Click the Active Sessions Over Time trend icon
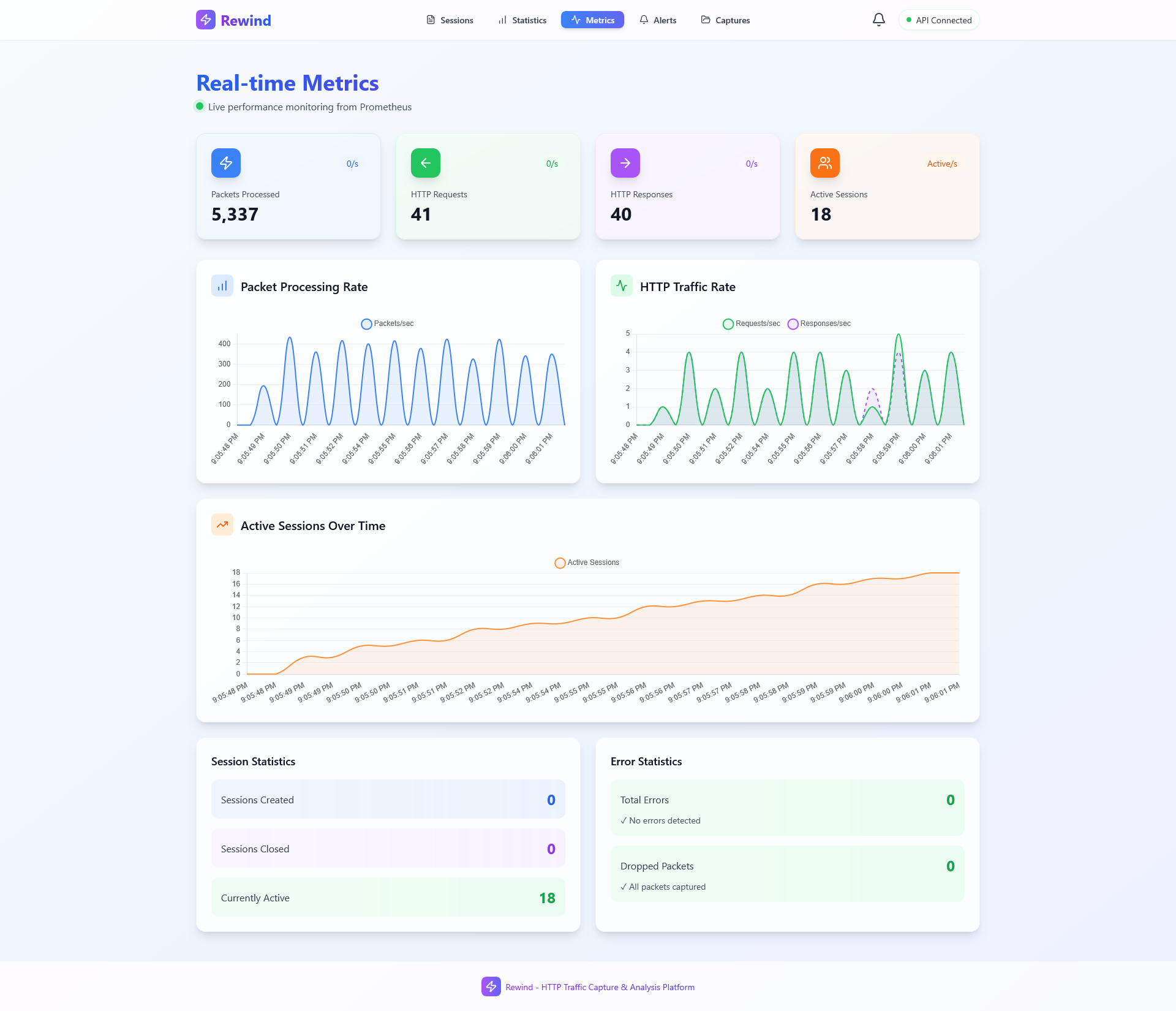1176x1011 pixels. [x=222, y=525]
